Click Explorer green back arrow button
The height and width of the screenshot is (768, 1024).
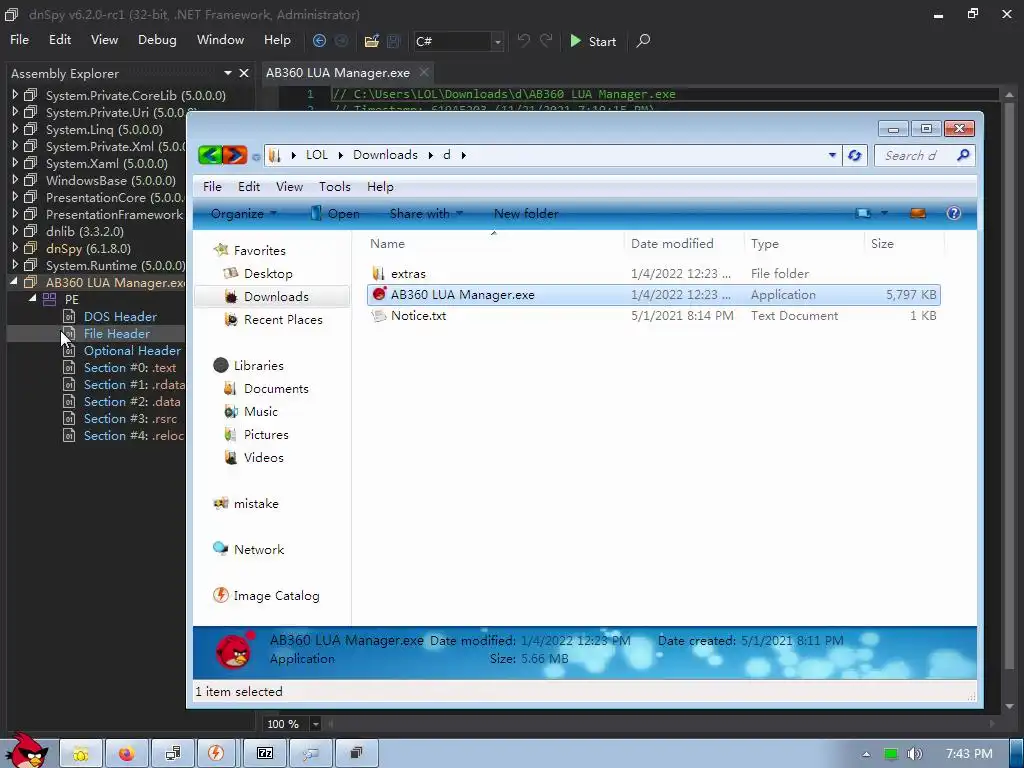coord(210,155)
